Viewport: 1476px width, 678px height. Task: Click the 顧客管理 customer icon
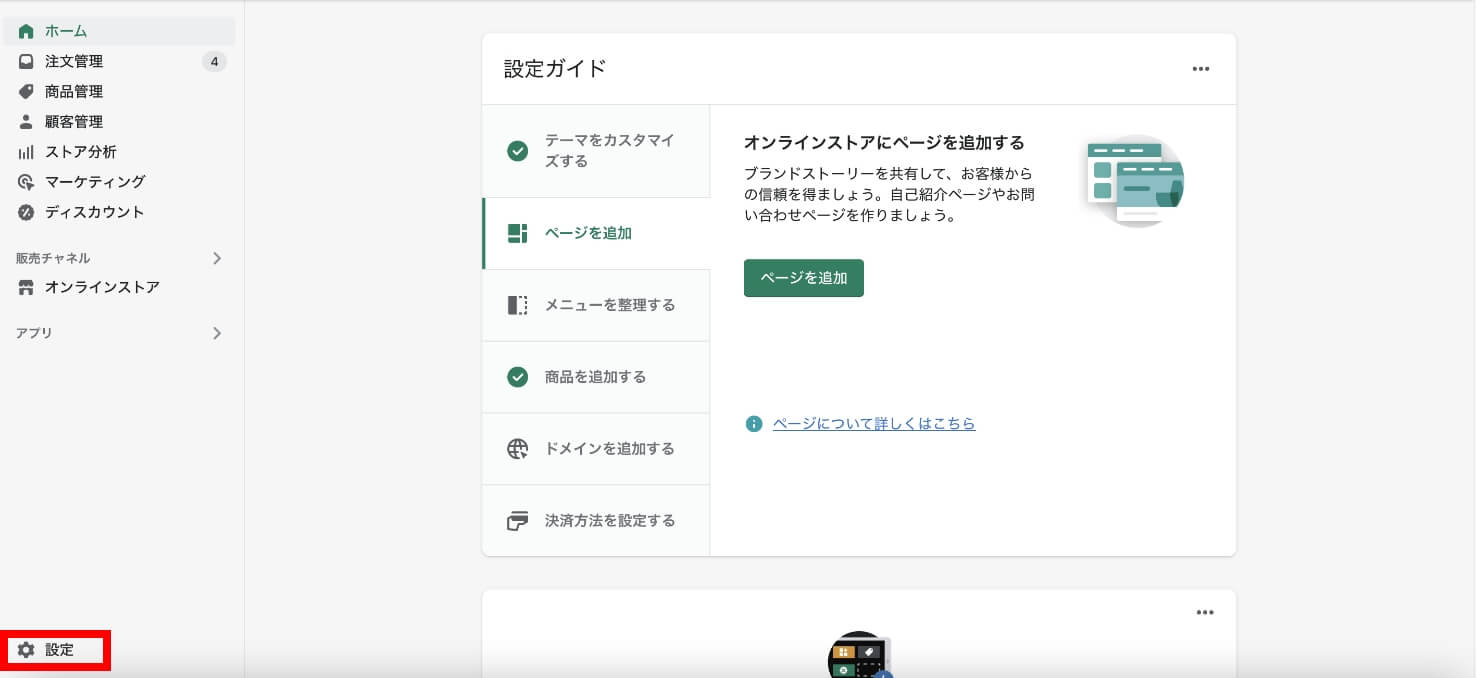(24, 121)
